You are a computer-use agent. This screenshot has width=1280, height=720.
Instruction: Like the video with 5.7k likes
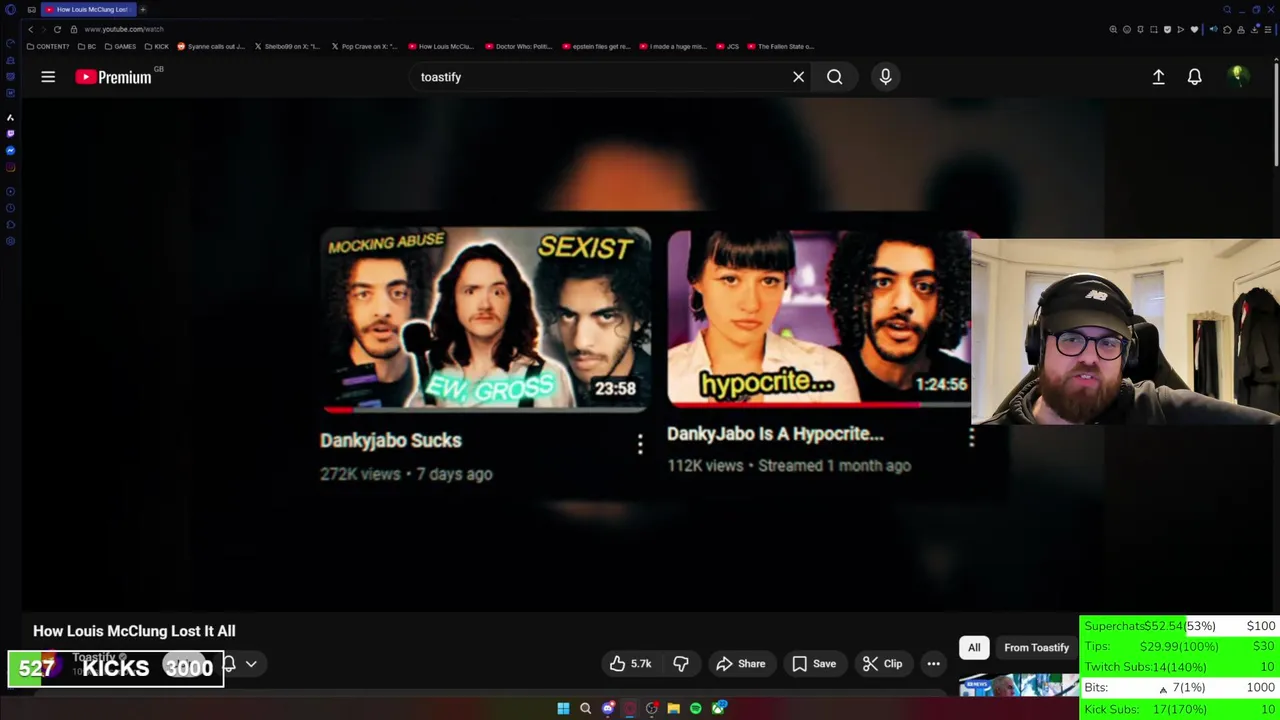[x=630, y=664]
